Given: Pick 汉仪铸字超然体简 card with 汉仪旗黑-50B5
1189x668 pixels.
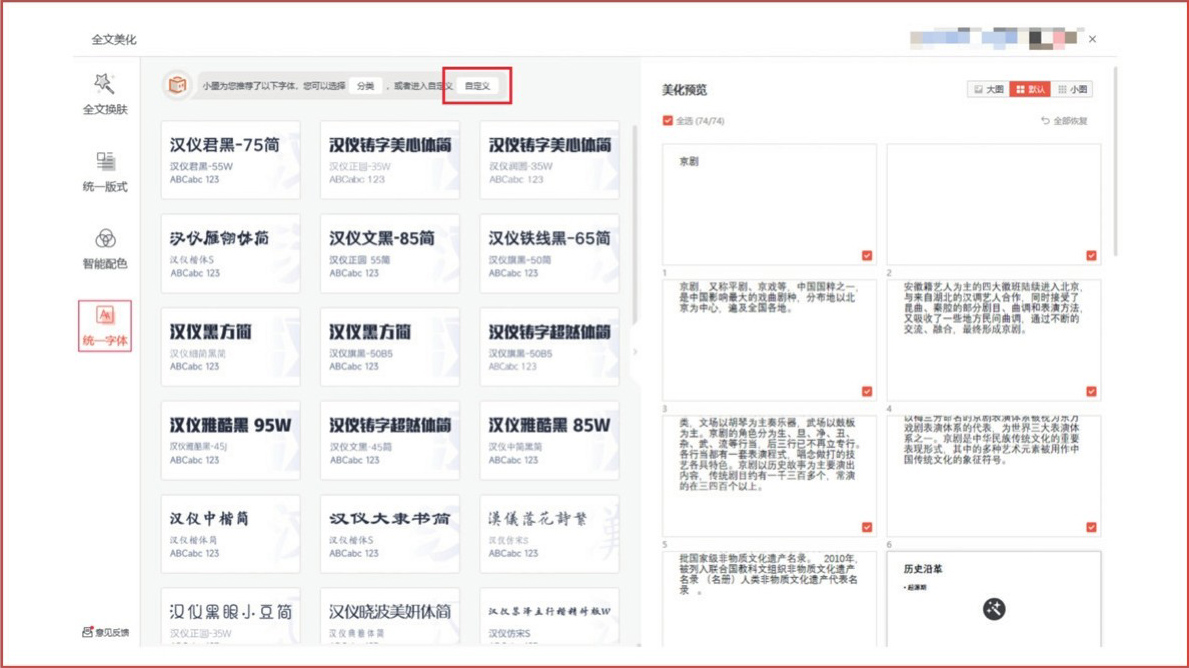Looking at the screenshot, I should tap(549, 347).
